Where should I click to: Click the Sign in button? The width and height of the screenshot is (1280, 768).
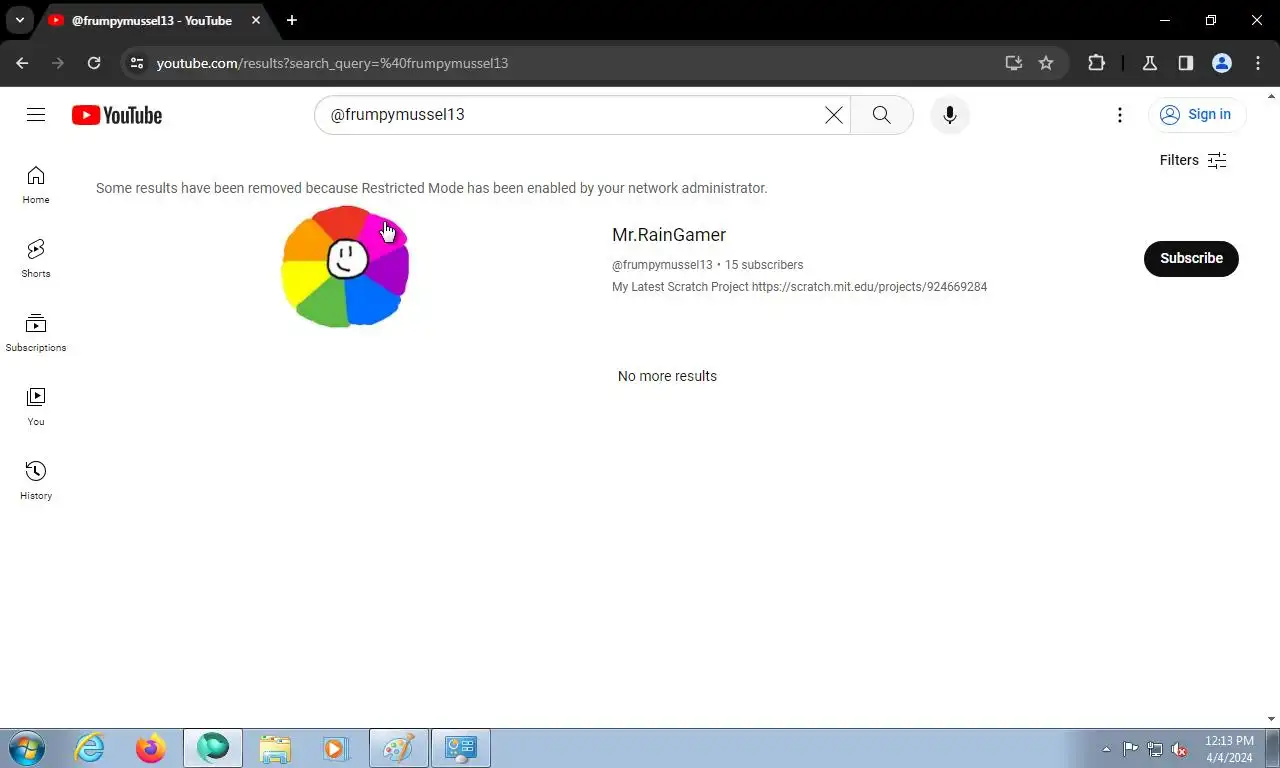click(1197, 115)
